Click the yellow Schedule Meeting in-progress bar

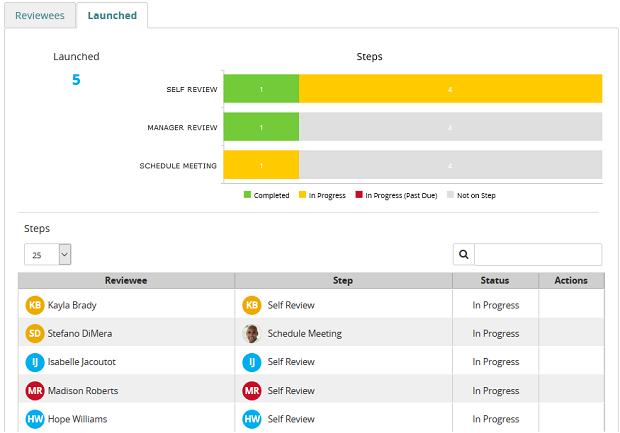[x=261, y=165]
